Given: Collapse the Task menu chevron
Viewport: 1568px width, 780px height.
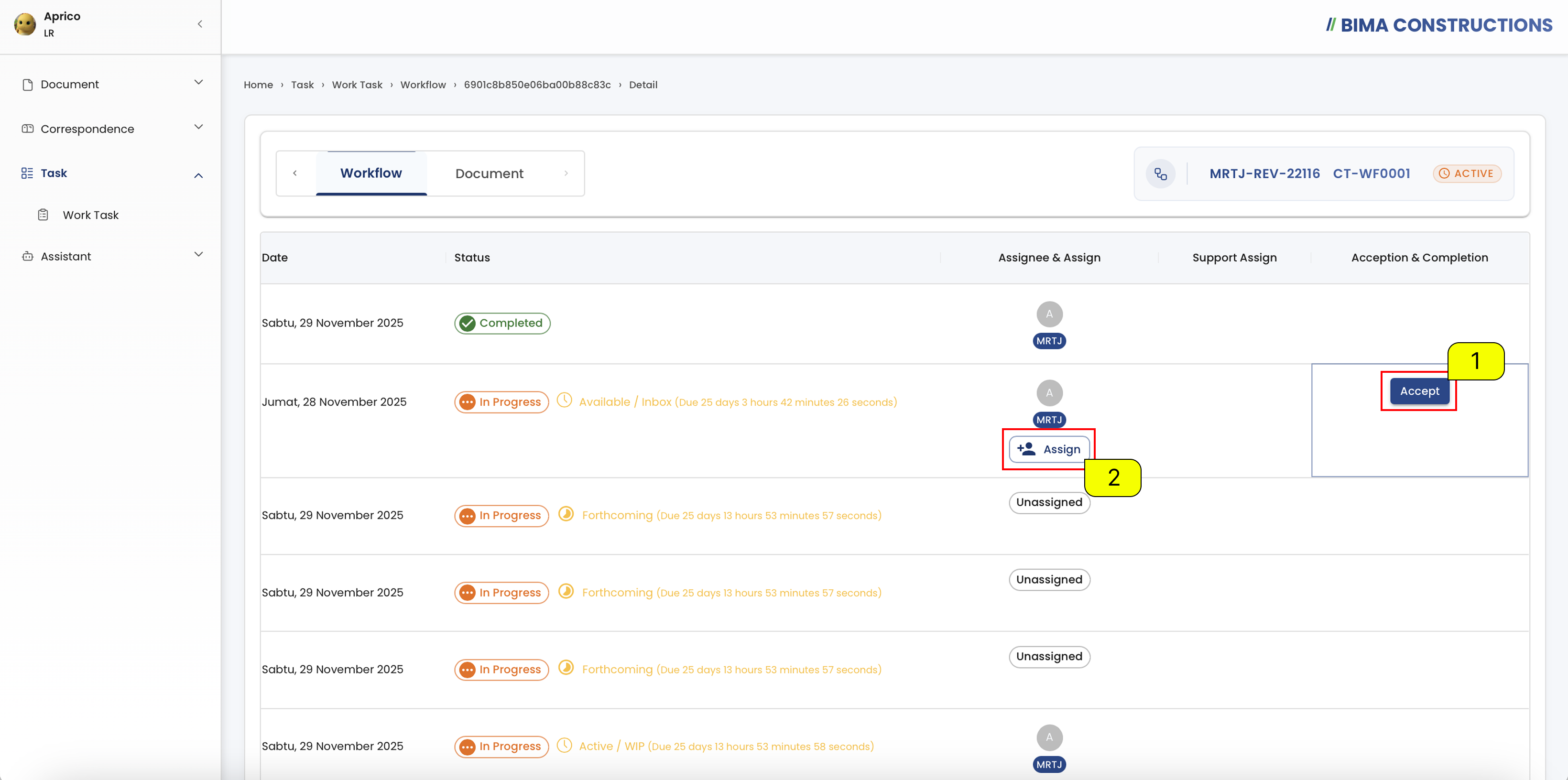Looking at the screenshot, I should [198, 175].
